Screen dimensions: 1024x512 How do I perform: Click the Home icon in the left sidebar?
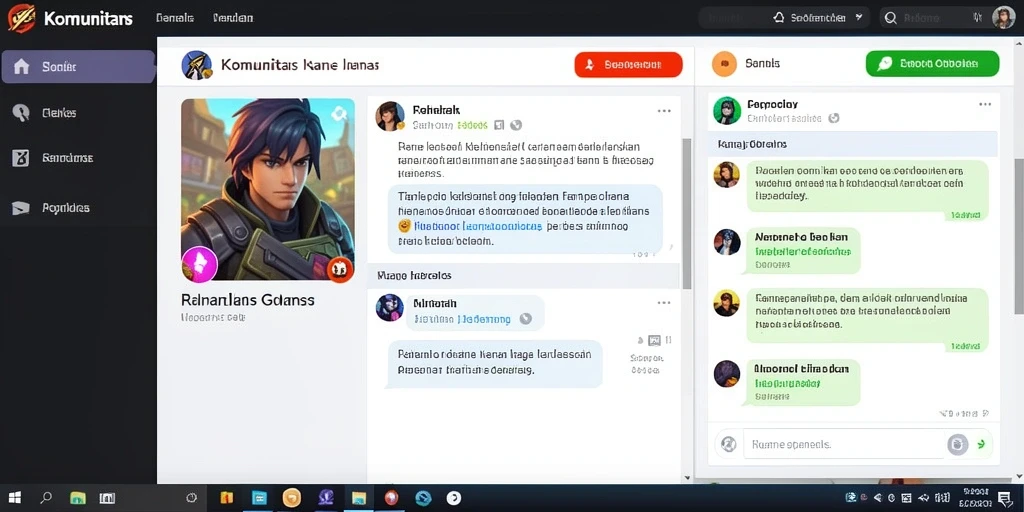tap(22, 67)
